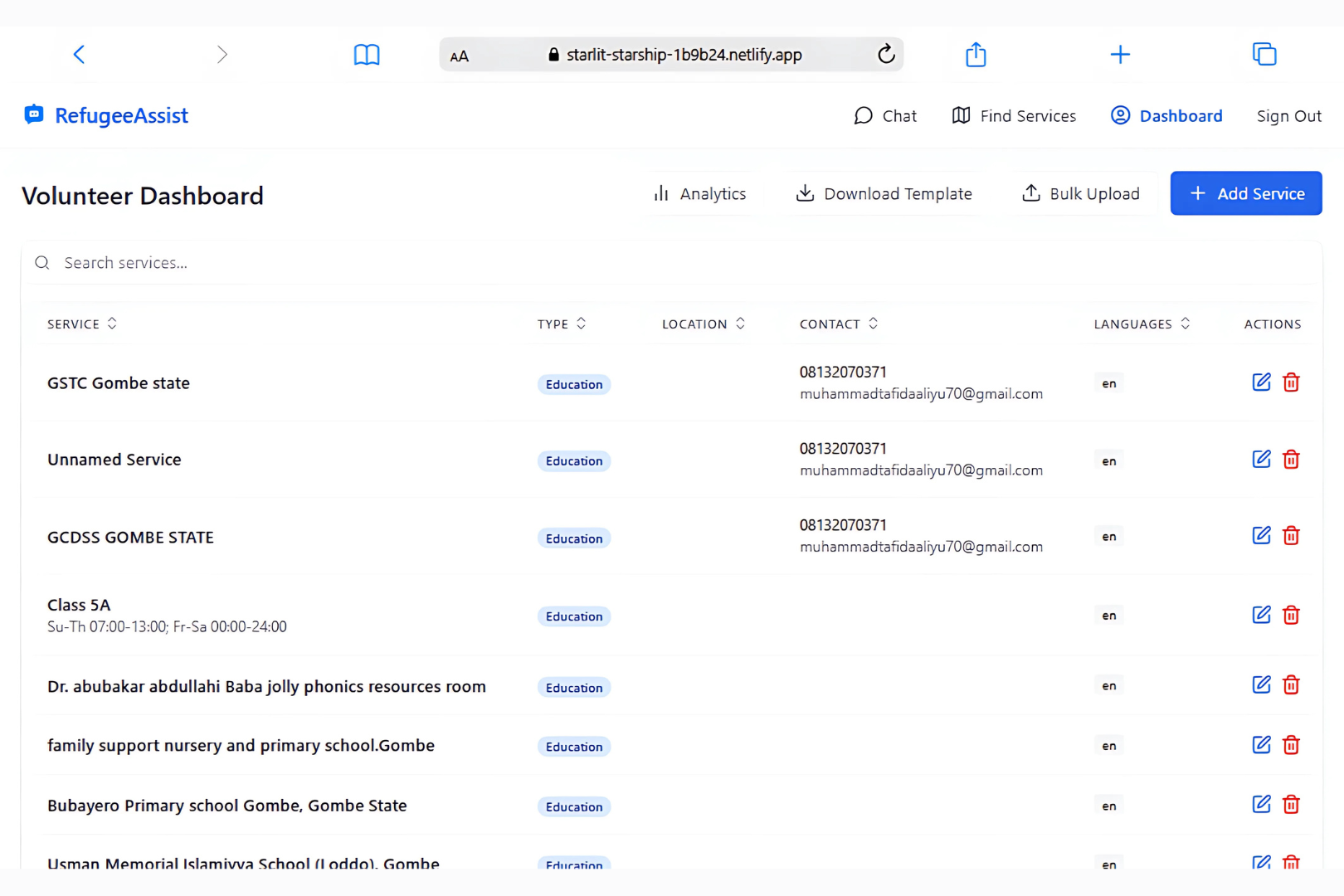Show all tabs overview icon
The width and height of the screenshot is (1344, 896).
[x=1264, y=55]
